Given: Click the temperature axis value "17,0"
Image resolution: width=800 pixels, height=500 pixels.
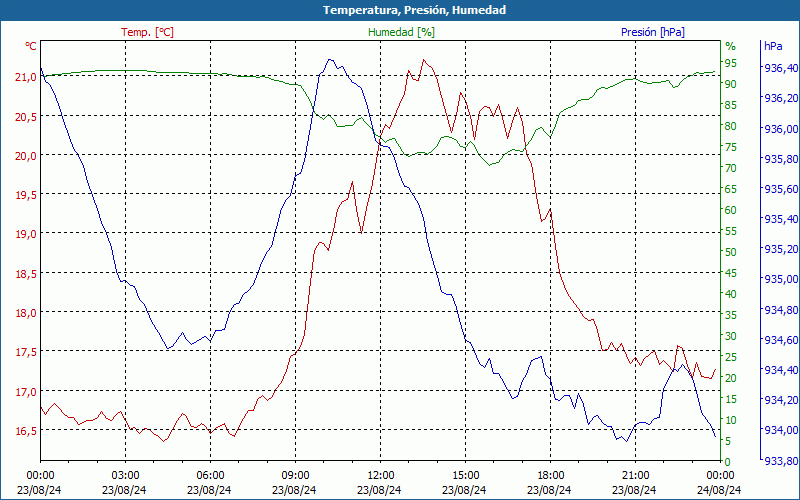Looking at the screenshot, I should point(25,392).
